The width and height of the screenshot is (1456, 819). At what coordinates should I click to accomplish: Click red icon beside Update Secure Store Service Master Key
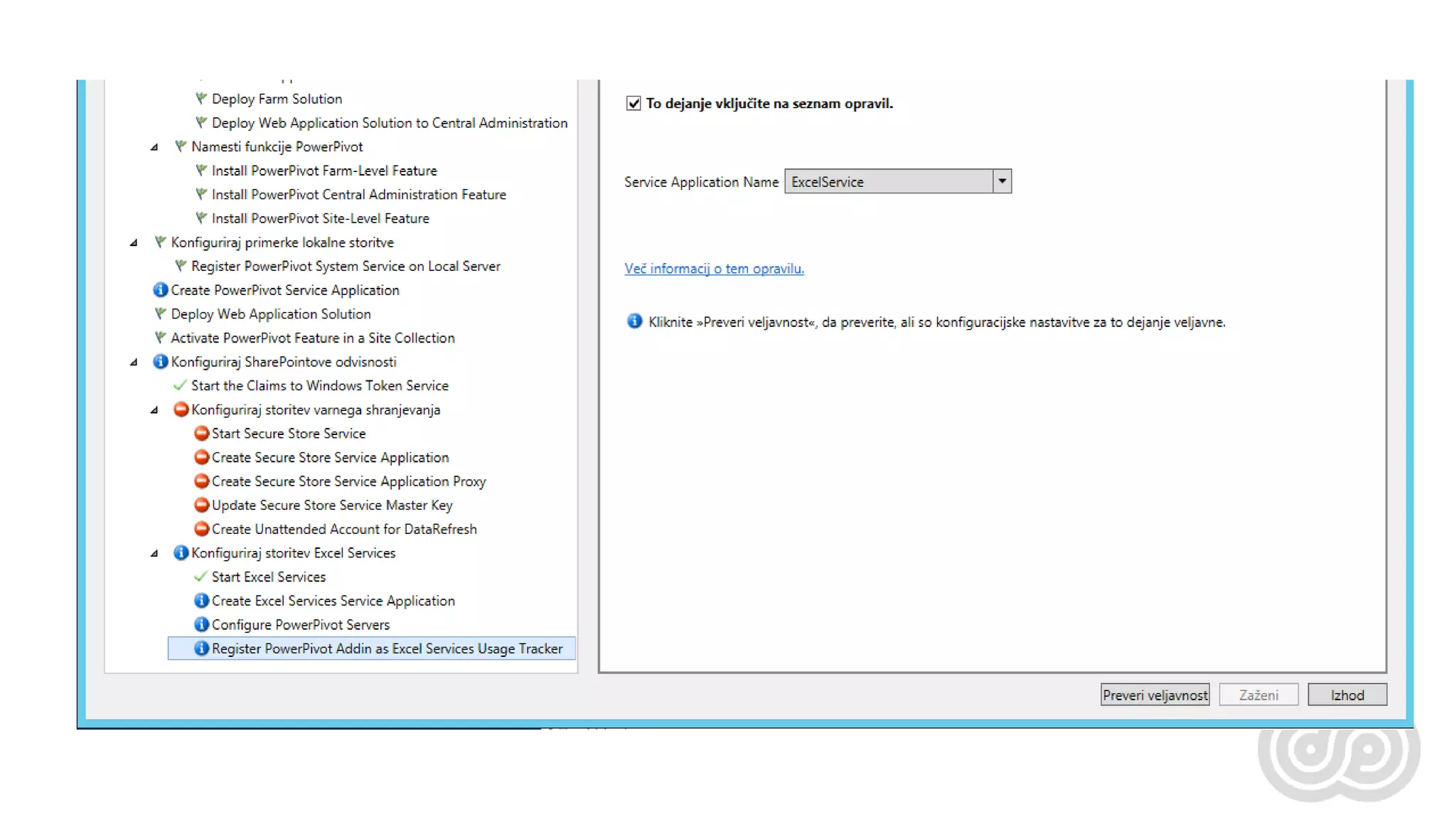[x=201, y=505]
